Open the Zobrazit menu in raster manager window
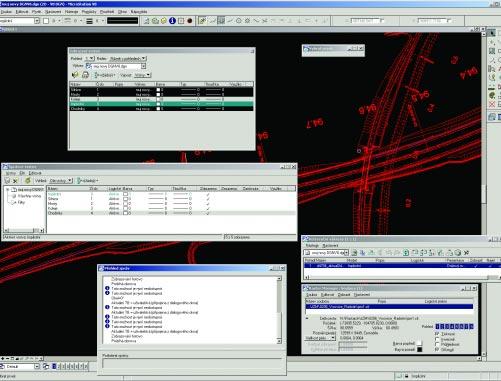The height and width of the screenshot is (381, 501). [344, 295]
